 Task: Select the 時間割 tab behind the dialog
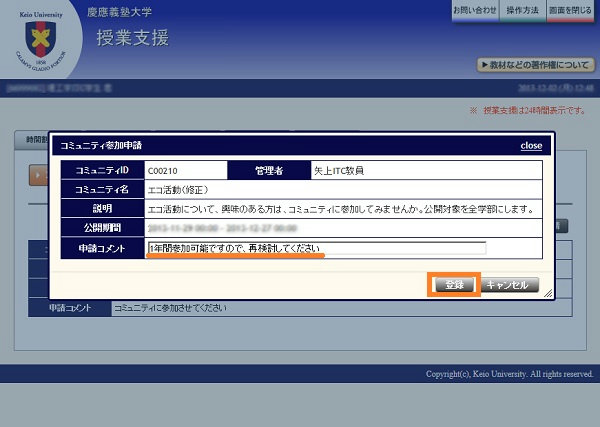(x=32, y=139)
